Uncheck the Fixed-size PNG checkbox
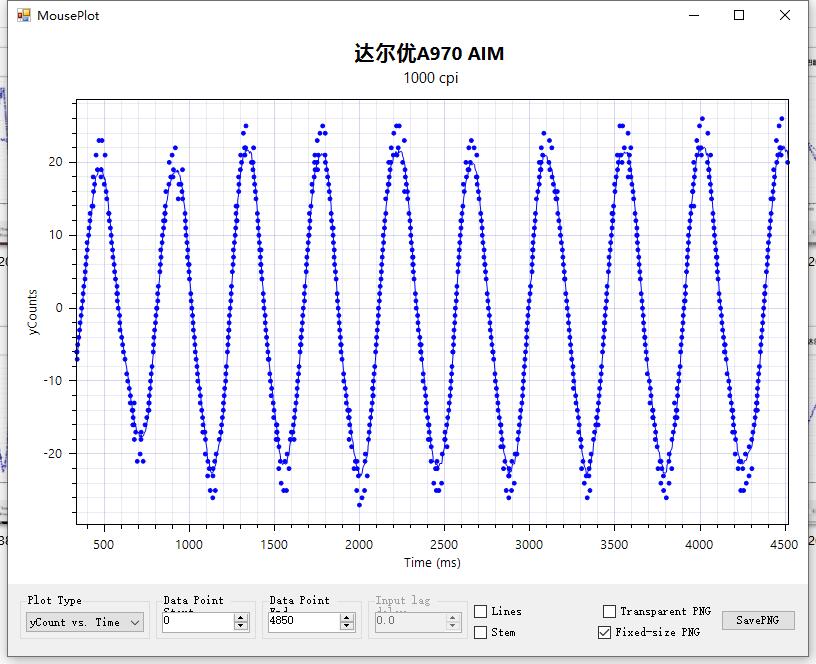816x664 pixels. [x=604, y=632]
